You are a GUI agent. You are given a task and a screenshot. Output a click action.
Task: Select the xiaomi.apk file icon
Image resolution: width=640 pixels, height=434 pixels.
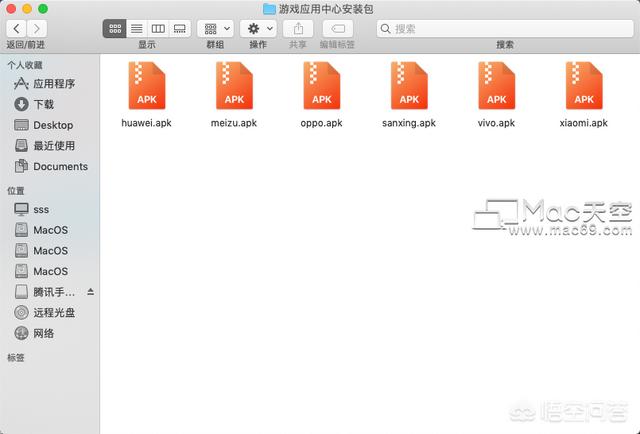(584, 86)
